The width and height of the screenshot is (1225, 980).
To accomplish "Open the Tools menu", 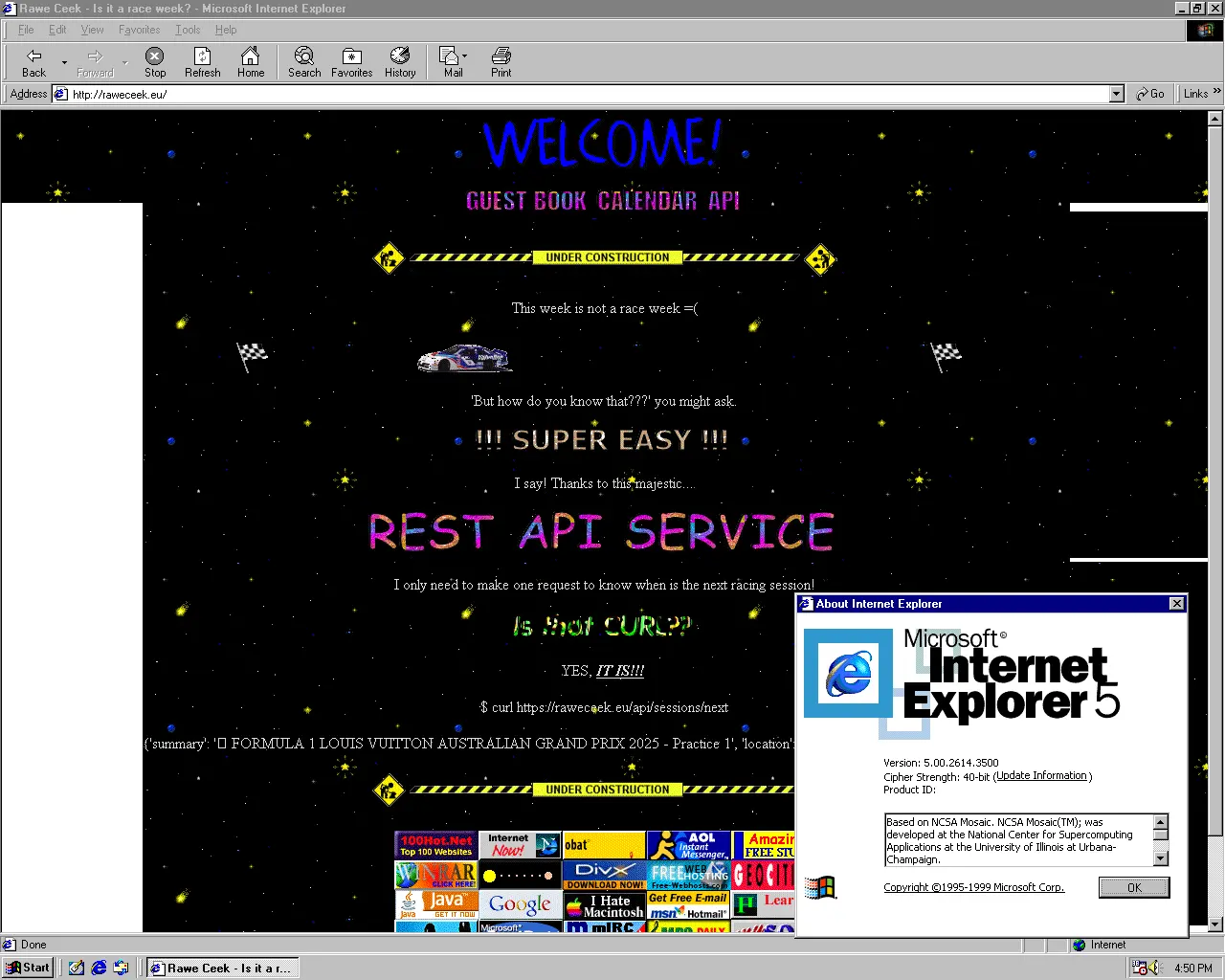I will pyautogui.click(x=188, y=30).
